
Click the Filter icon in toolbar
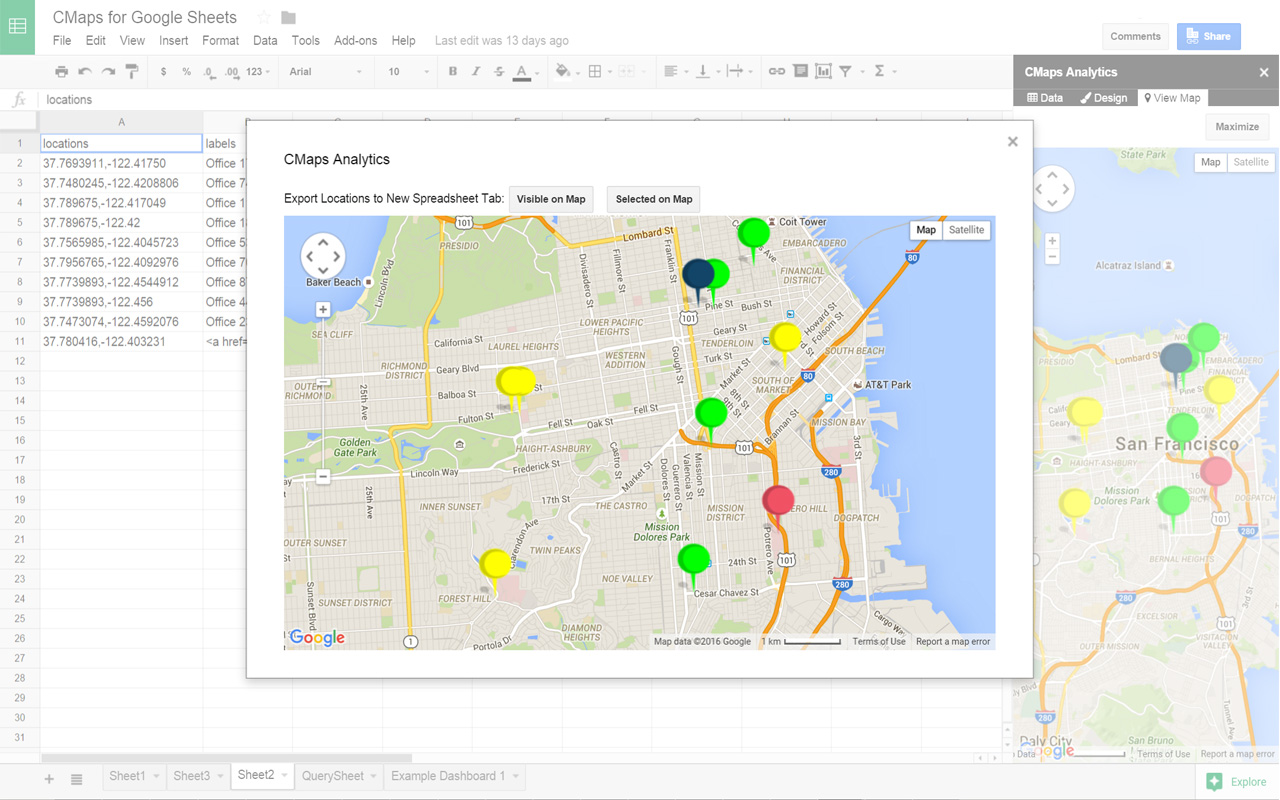click(x=846, y=71)
